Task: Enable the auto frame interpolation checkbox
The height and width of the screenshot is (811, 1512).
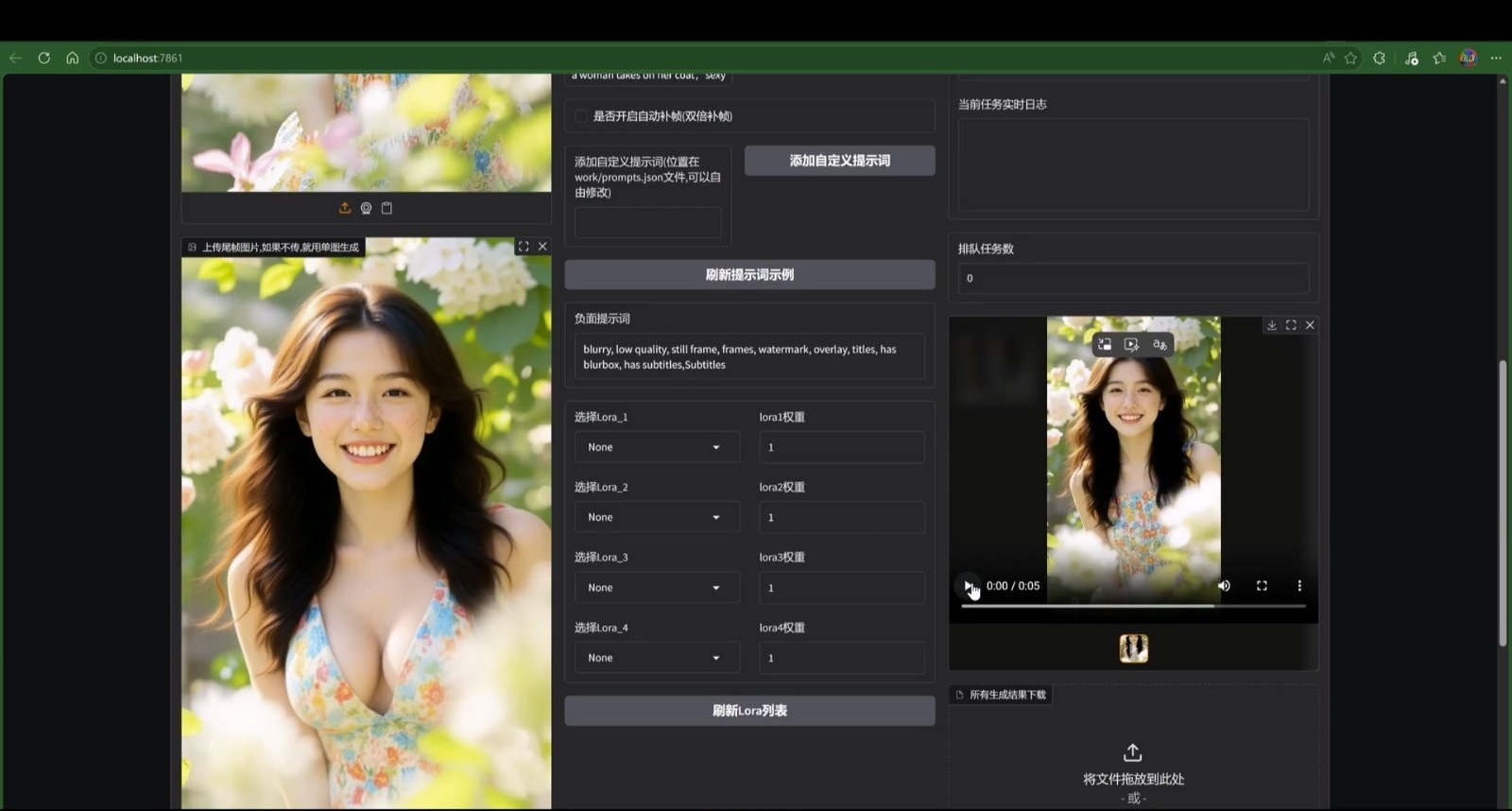Action: 581,116
